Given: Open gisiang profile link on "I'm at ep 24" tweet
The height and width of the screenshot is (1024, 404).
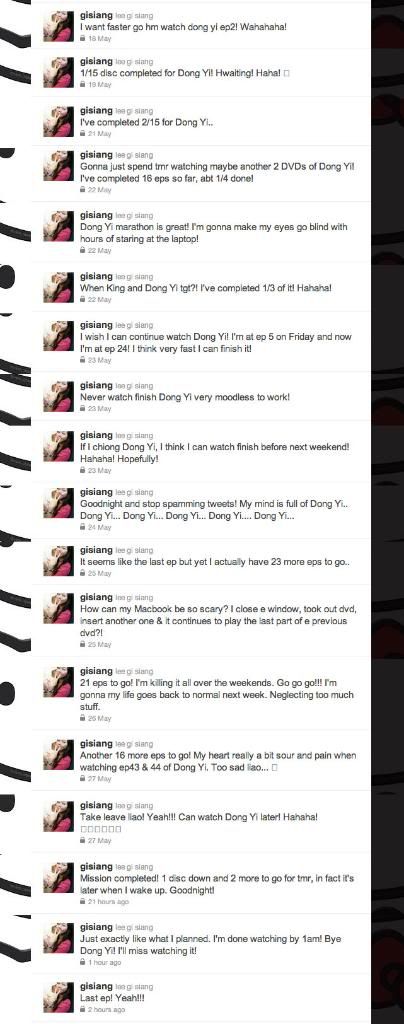Looking at the screenshot, I should pos(96,325).
